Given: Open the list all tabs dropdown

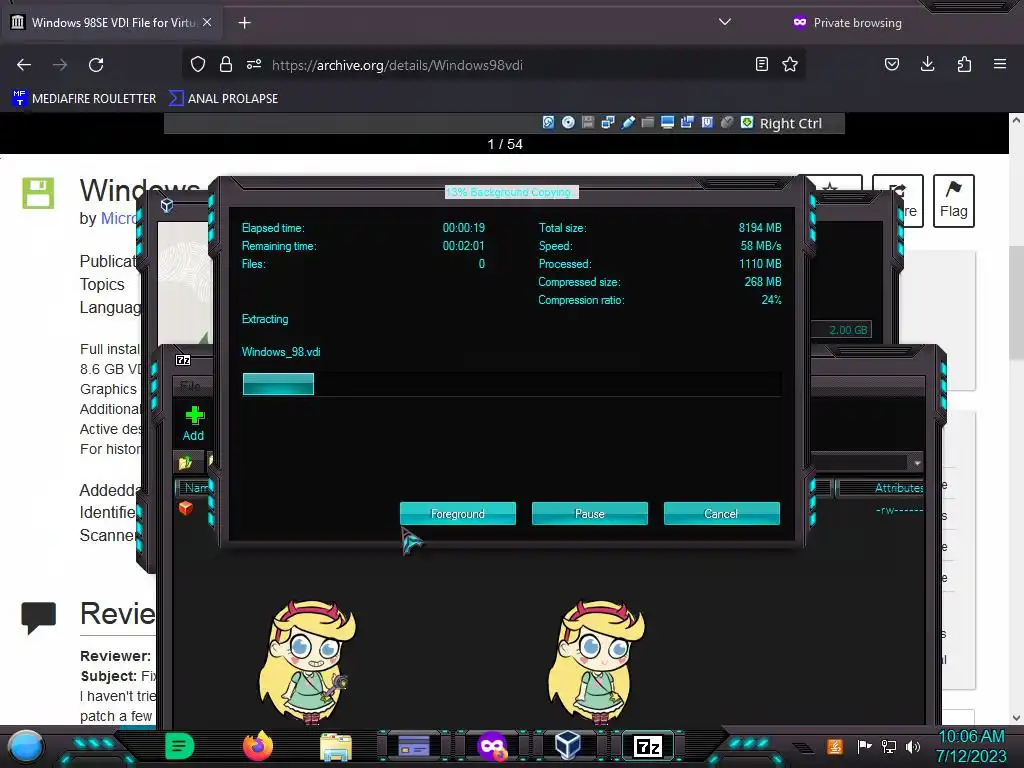Looking at the screenshot, I should click(724, 22).
